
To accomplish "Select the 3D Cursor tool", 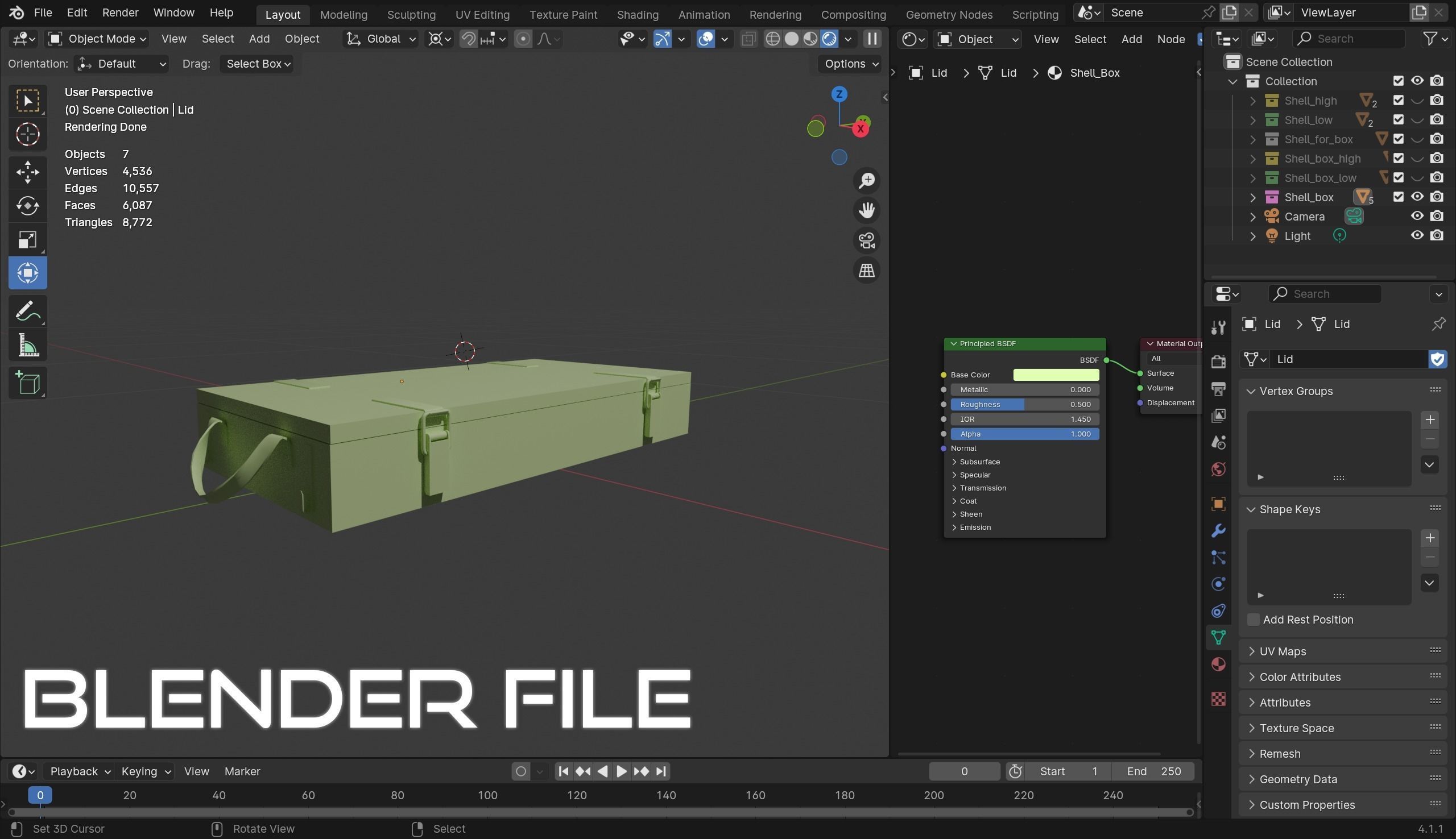I will 28,134.
